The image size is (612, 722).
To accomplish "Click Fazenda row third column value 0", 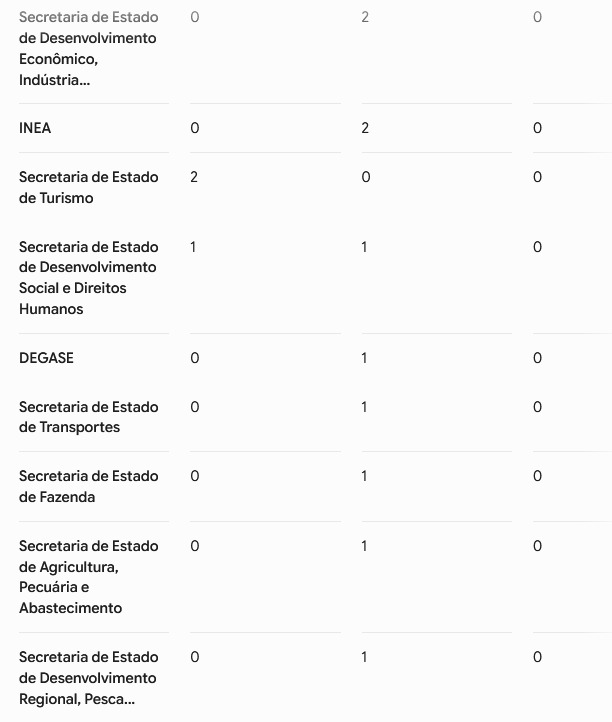I will click(537, 476).
